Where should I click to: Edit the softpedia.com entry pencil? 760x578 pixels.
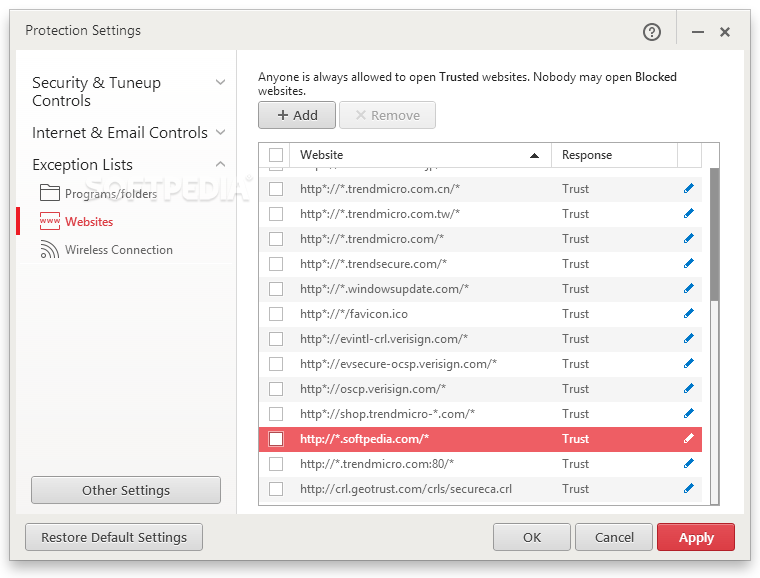coord(689,439)
